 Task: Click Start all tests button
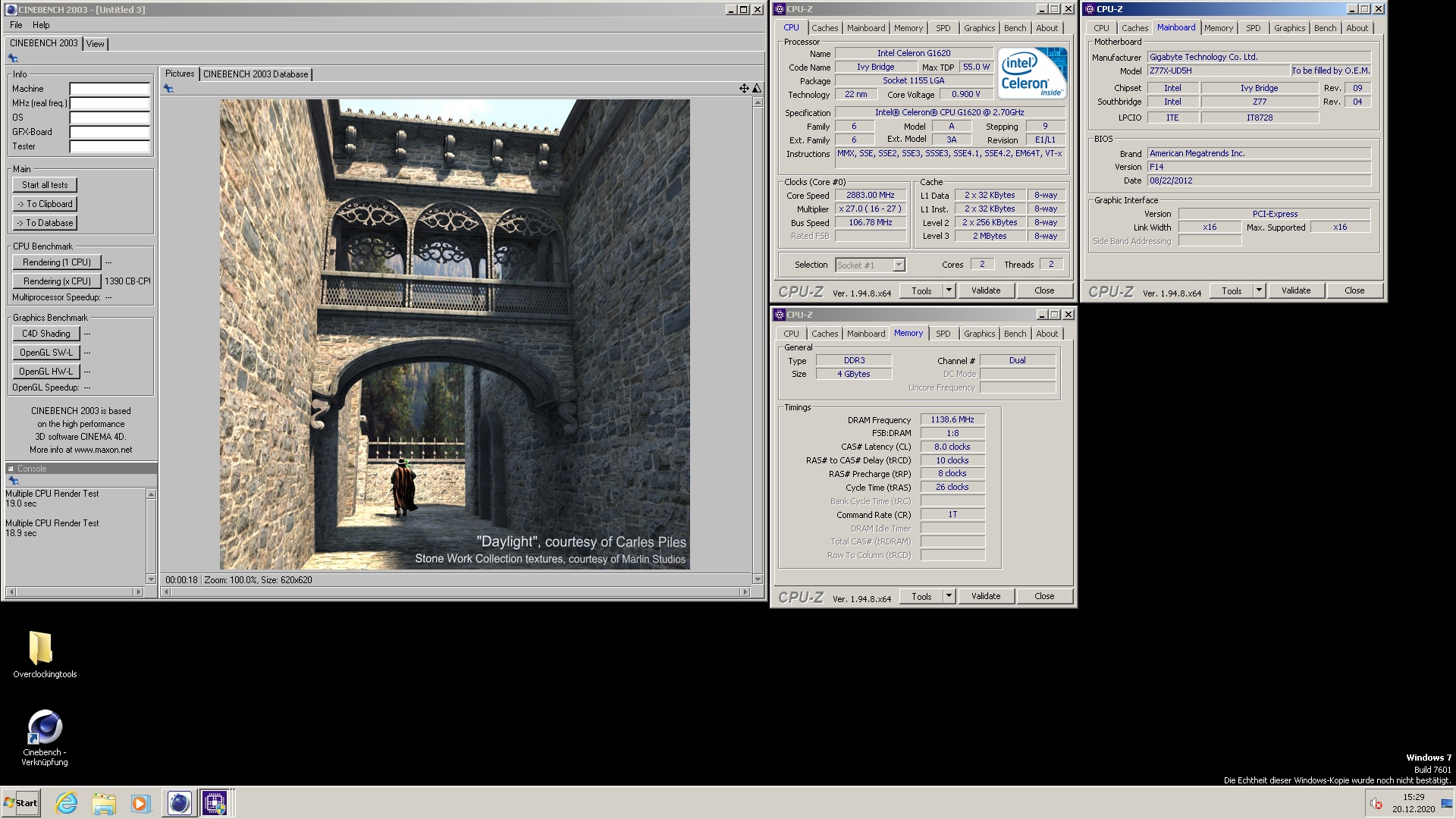coord(45,185)
